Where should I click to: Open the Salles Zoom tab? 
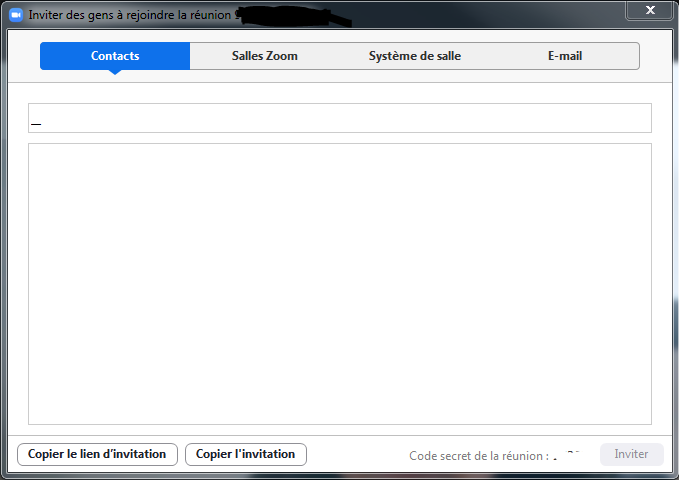coord(265,56)
